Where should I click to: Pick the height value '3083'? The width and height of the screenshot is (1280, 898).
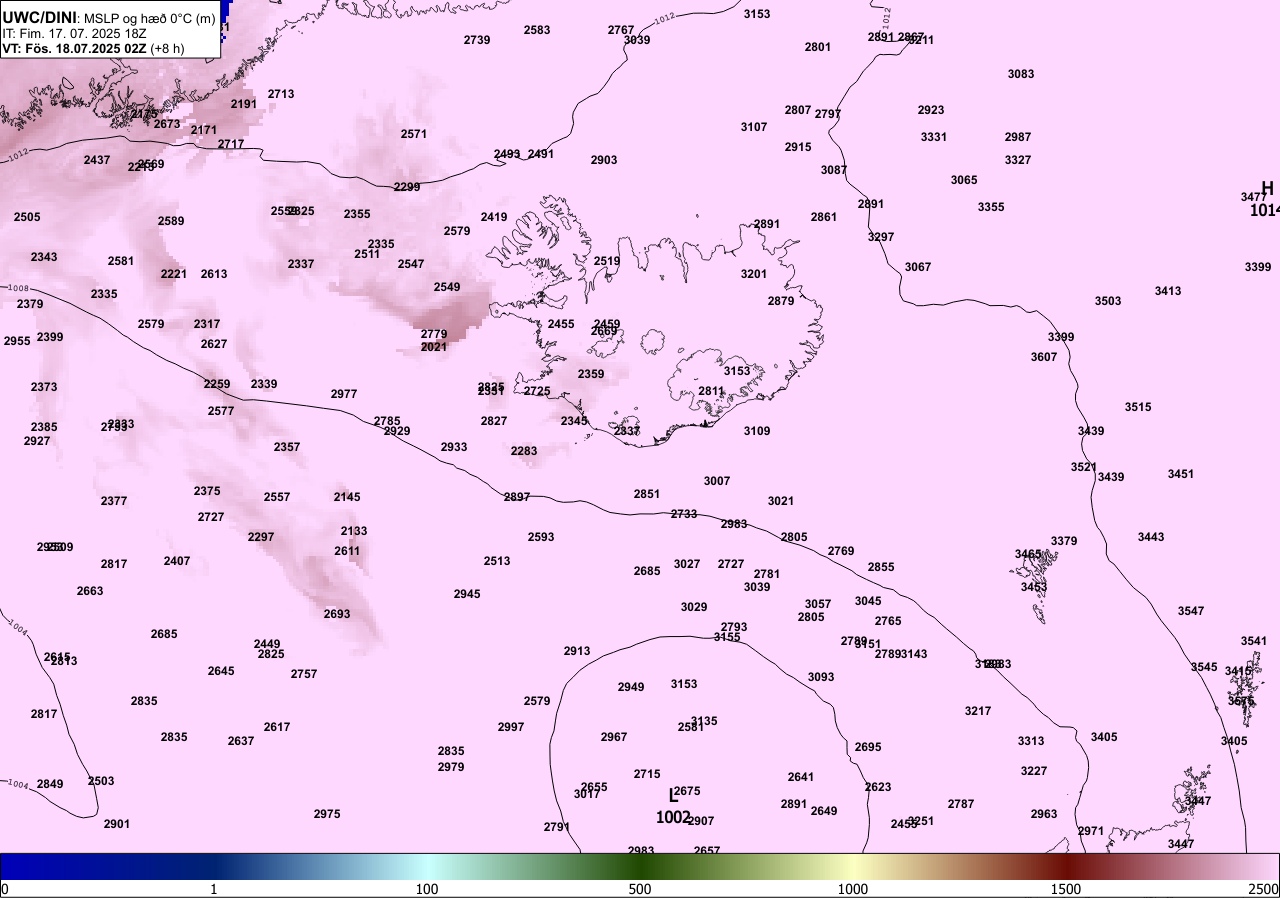click(x=1021, y=74)
